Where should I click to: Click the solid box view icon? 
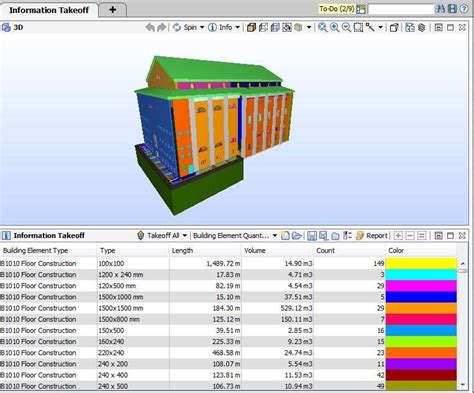[x=251, y=27]
